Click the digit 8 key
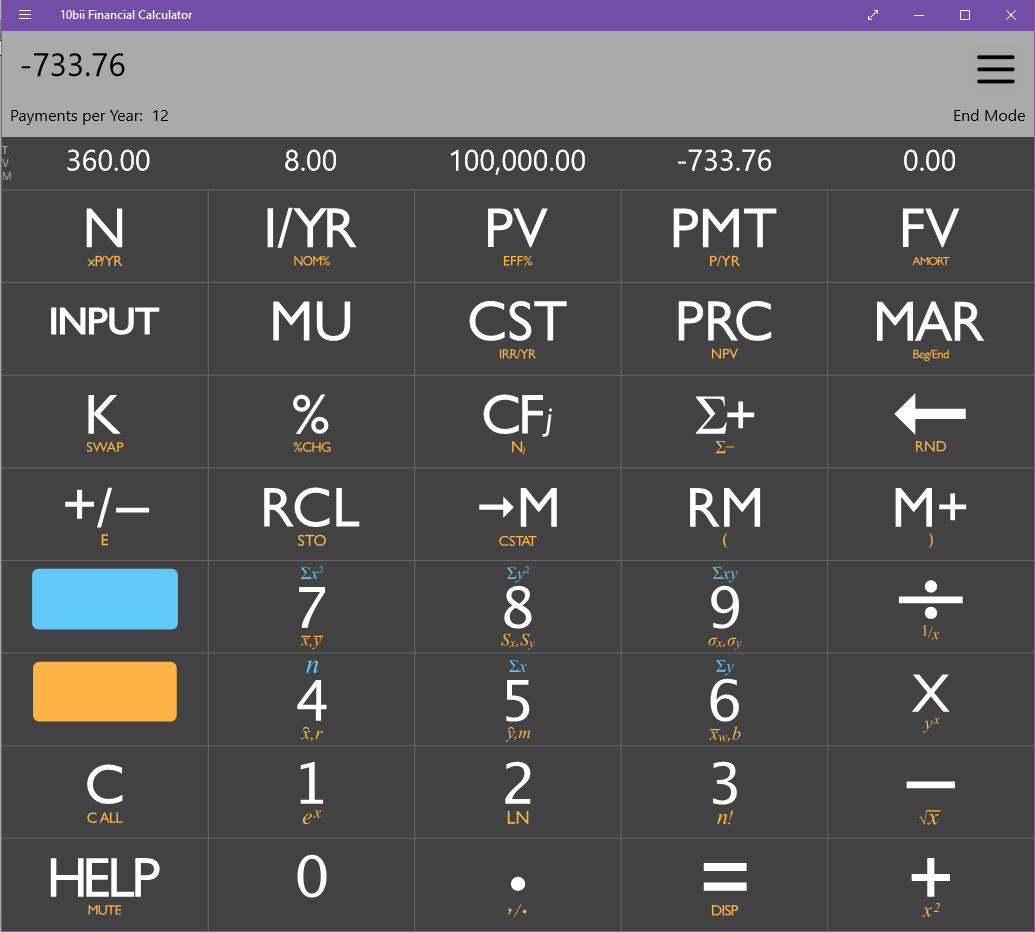 pos(518,607)
